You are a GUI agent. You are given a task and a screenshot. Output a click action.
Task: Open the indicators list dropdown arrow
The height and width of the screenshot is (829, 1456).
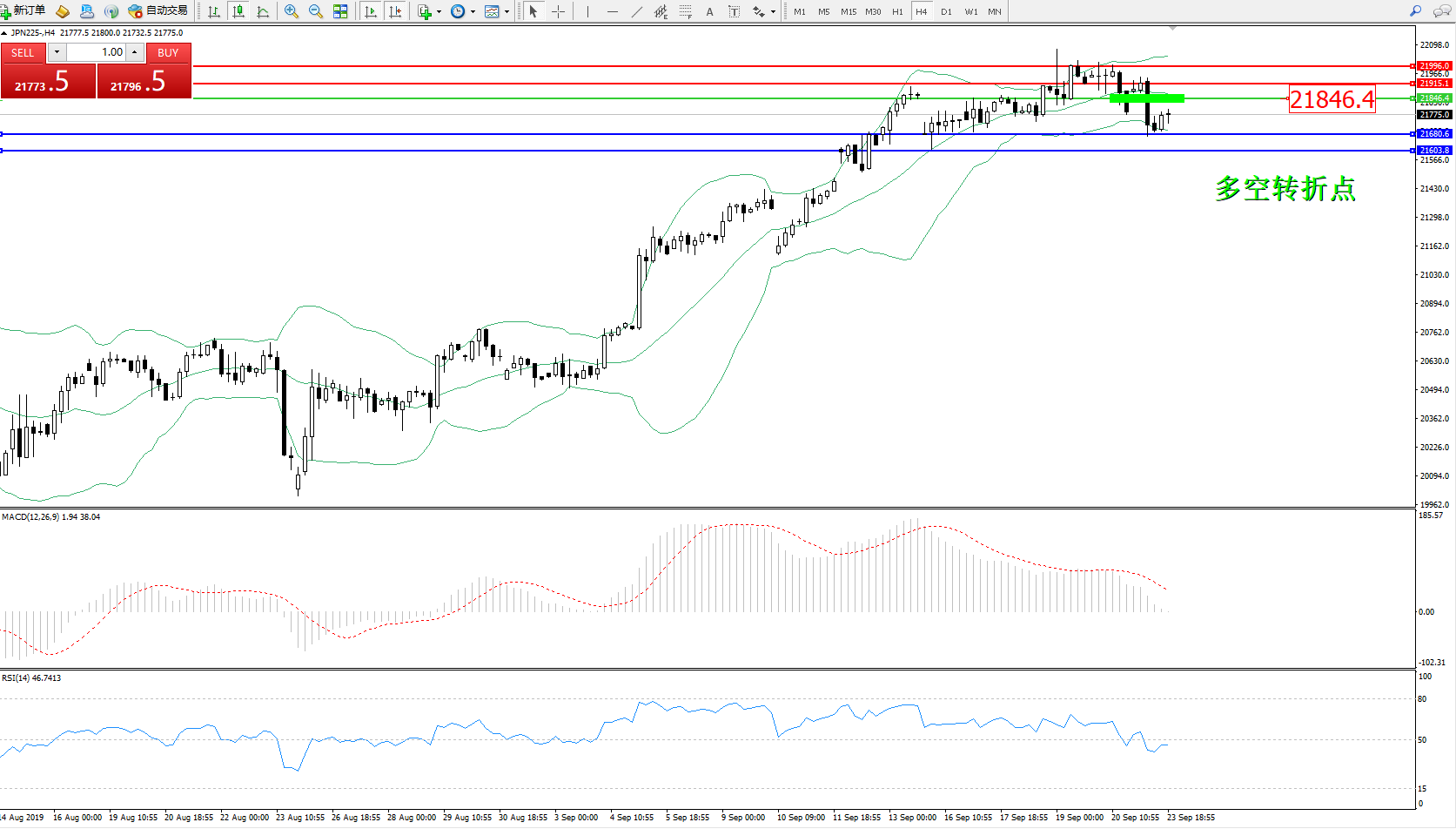[x=439, y=11]
